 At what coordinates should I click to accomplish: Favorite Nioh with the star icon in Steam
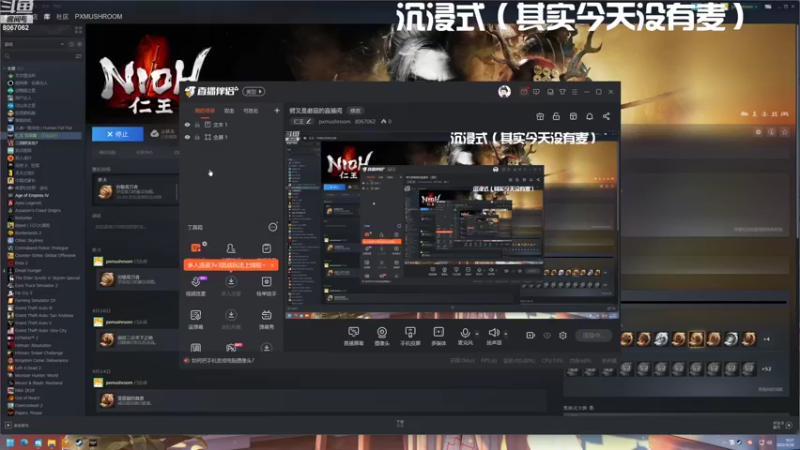tap(785, 132)
